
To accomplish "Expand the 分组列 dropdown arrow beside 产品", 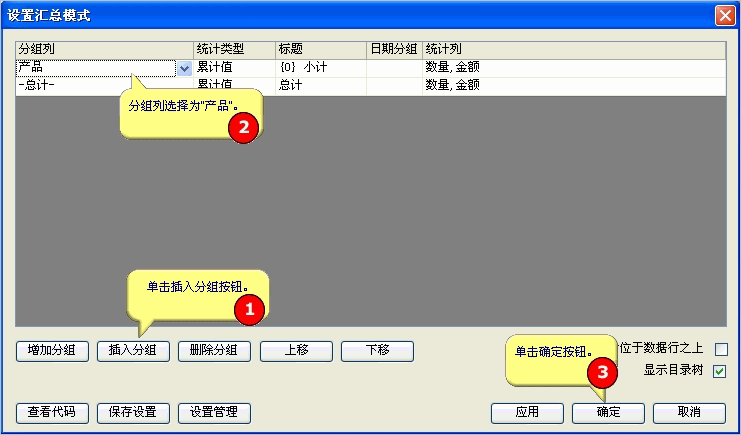I will (184, 68).
